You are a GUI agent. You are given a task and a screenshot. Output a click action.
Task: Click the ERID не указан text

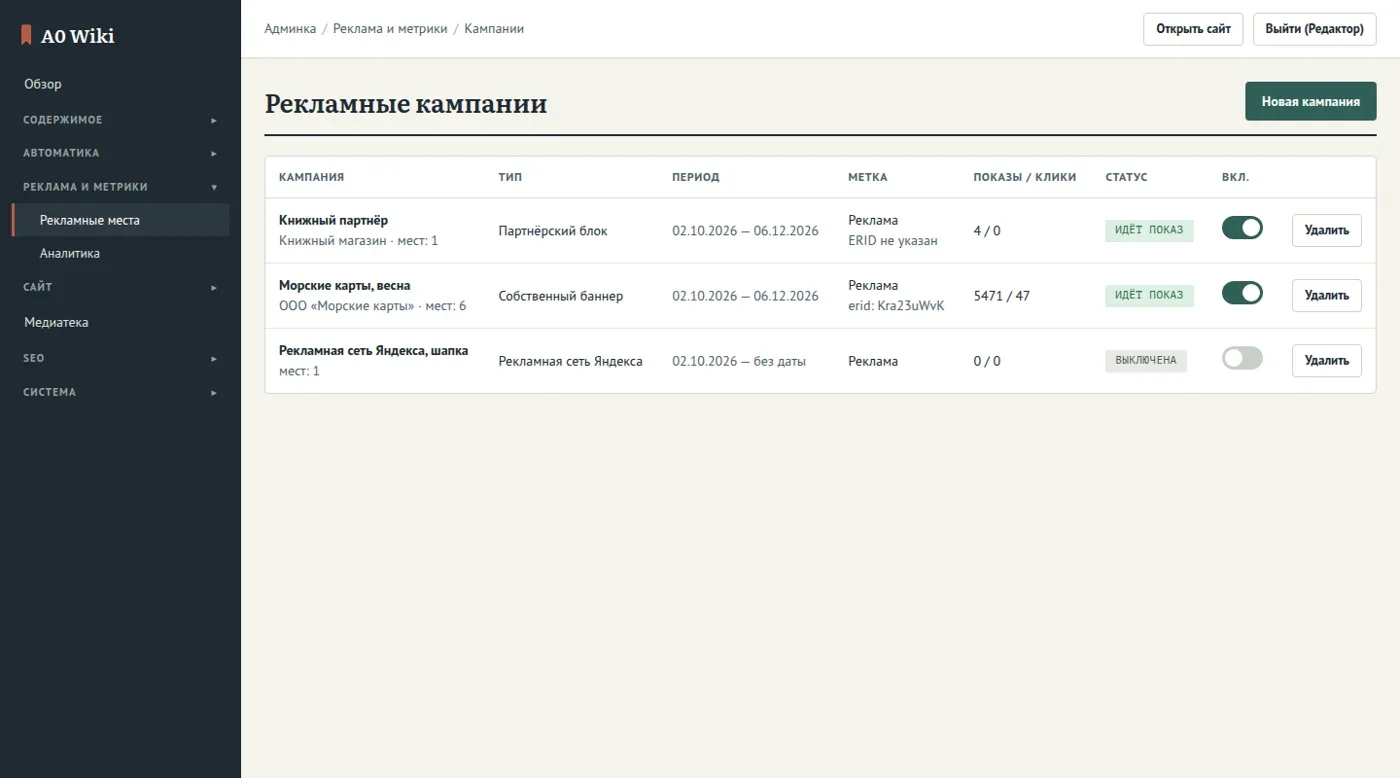(893, 240)
